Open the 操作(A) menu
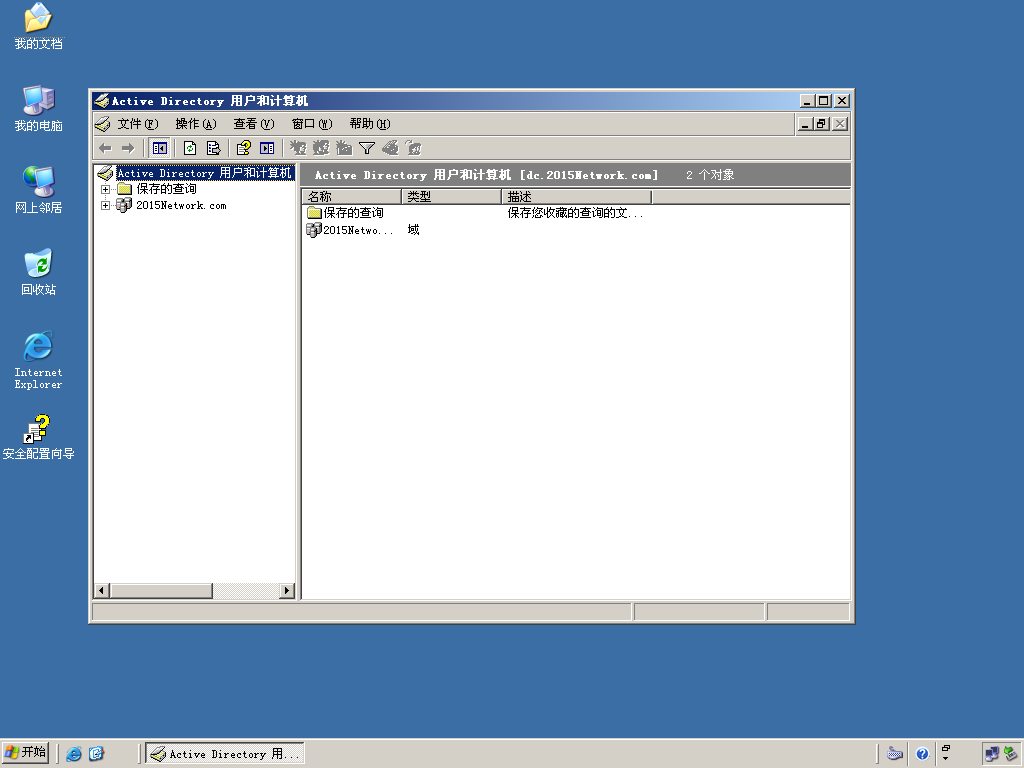Screen dimensions: 1024x768 coord(196,123)
